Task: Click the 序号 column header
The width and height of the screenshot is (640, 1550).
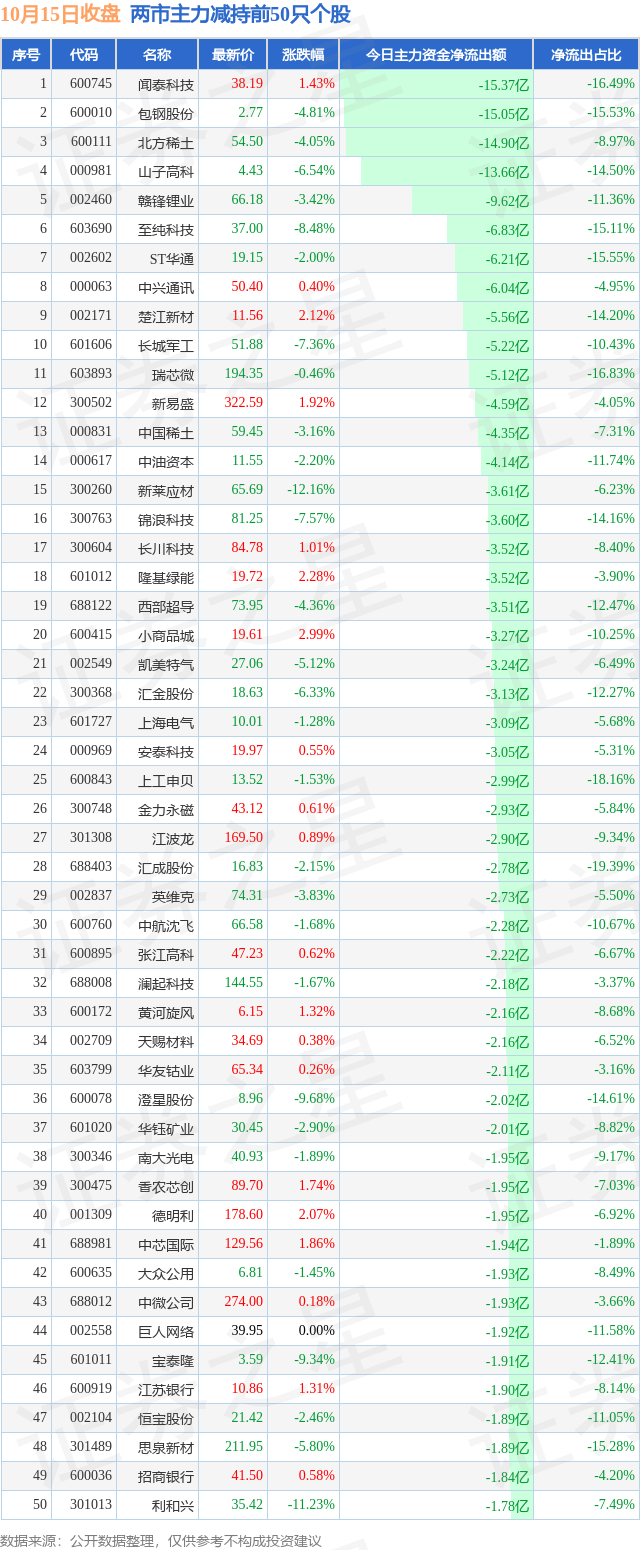Action: click(26, 55)
